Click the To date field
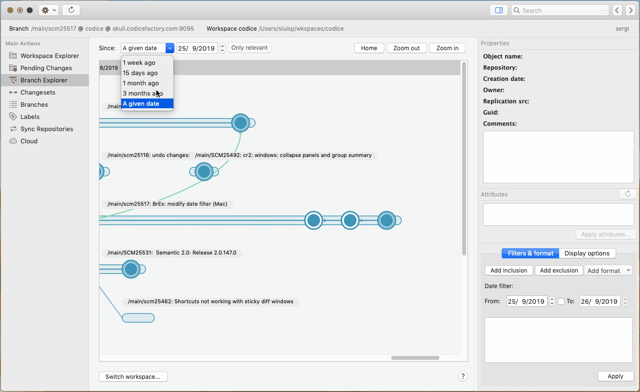640x392 pixels. (600, 301)
